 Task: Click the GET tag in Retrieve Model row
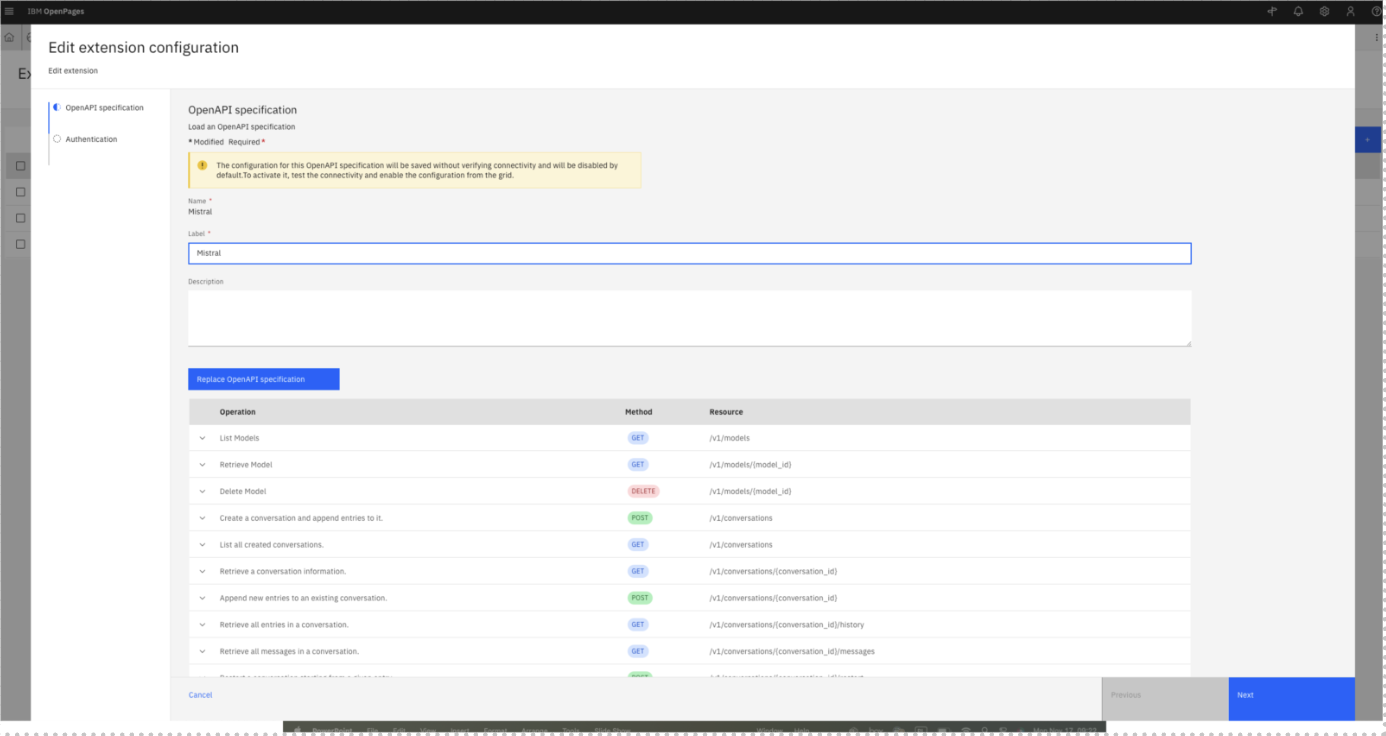pyautogui.click(x=638, y=465)
